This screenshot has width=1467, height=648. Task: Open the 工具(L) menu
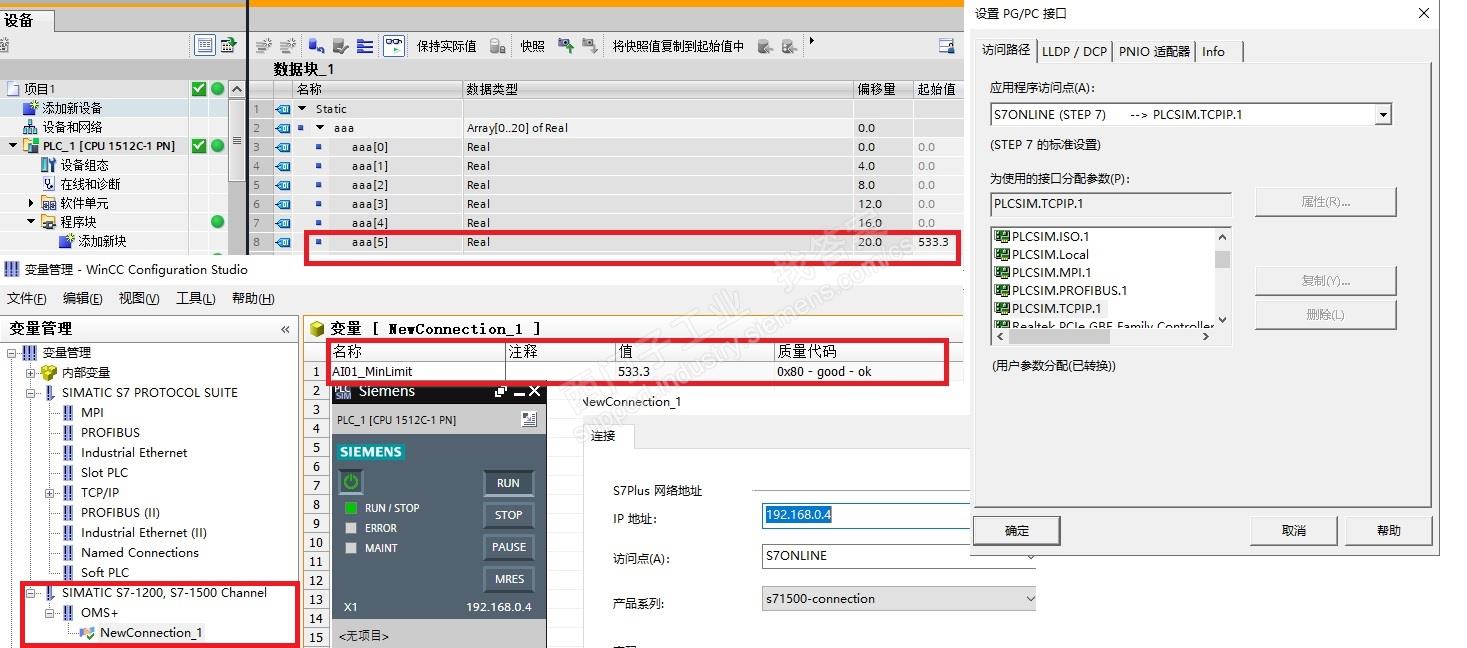click(x=196, y=298)
